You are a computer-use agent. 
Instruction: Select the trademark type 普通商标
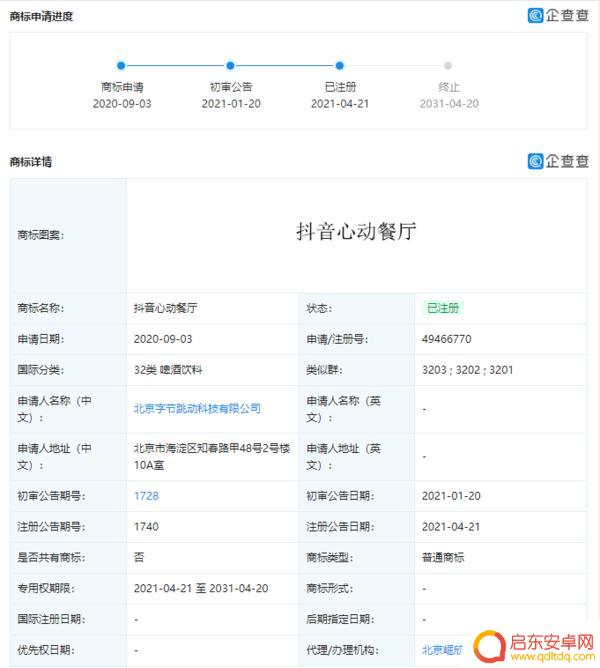443,558
